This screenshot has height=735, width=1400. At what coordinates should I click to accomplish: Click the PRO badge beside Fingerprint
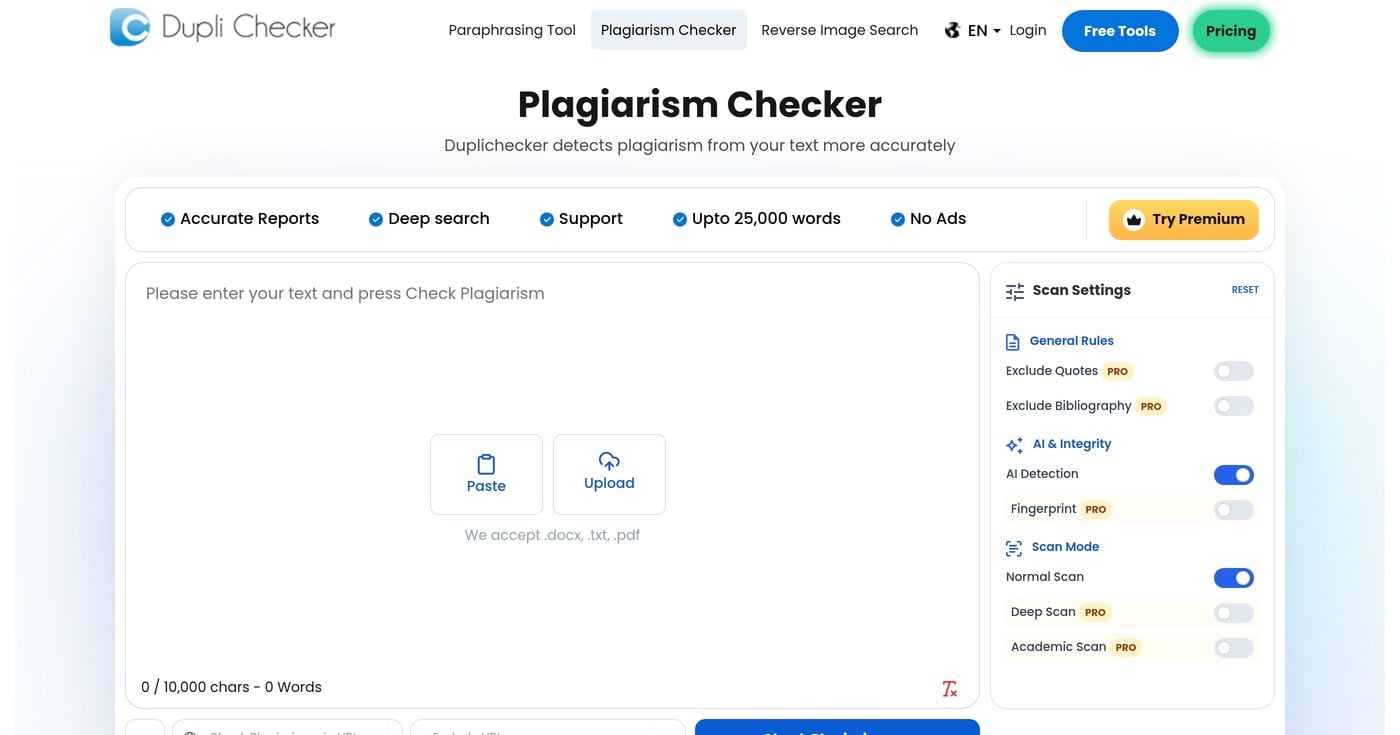point(1096,509)
